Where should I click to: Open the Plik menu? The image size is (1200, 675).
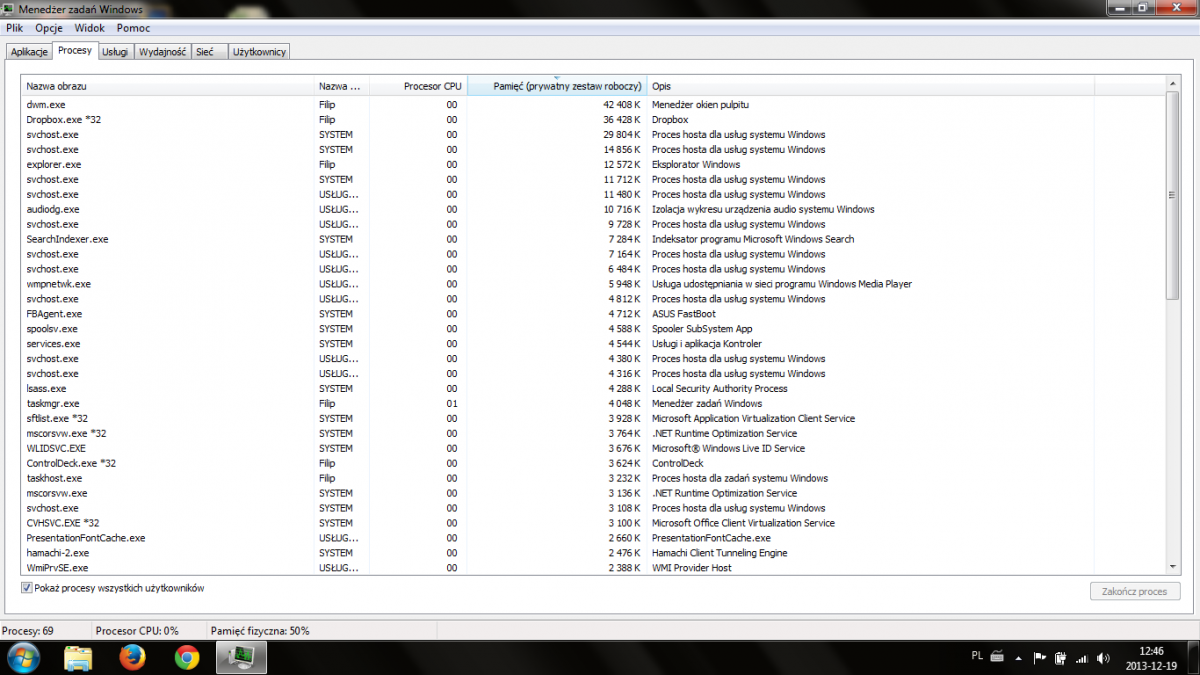[15, 28]
